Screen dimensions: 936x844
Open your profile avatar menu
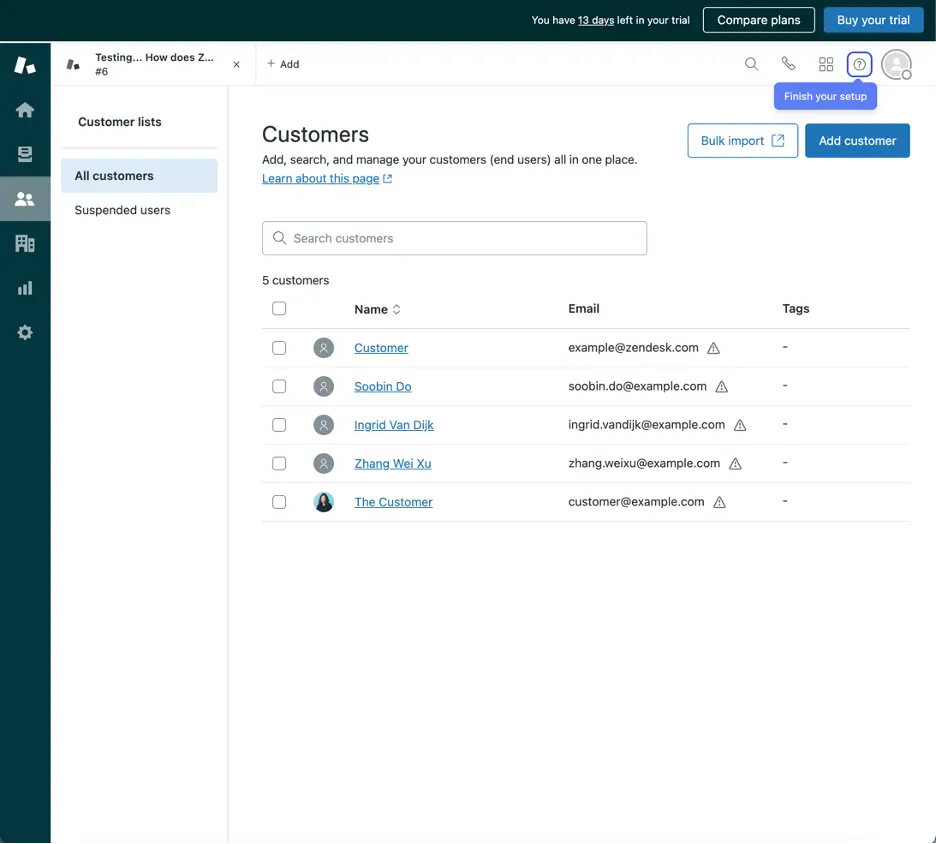tap(896, 63)
